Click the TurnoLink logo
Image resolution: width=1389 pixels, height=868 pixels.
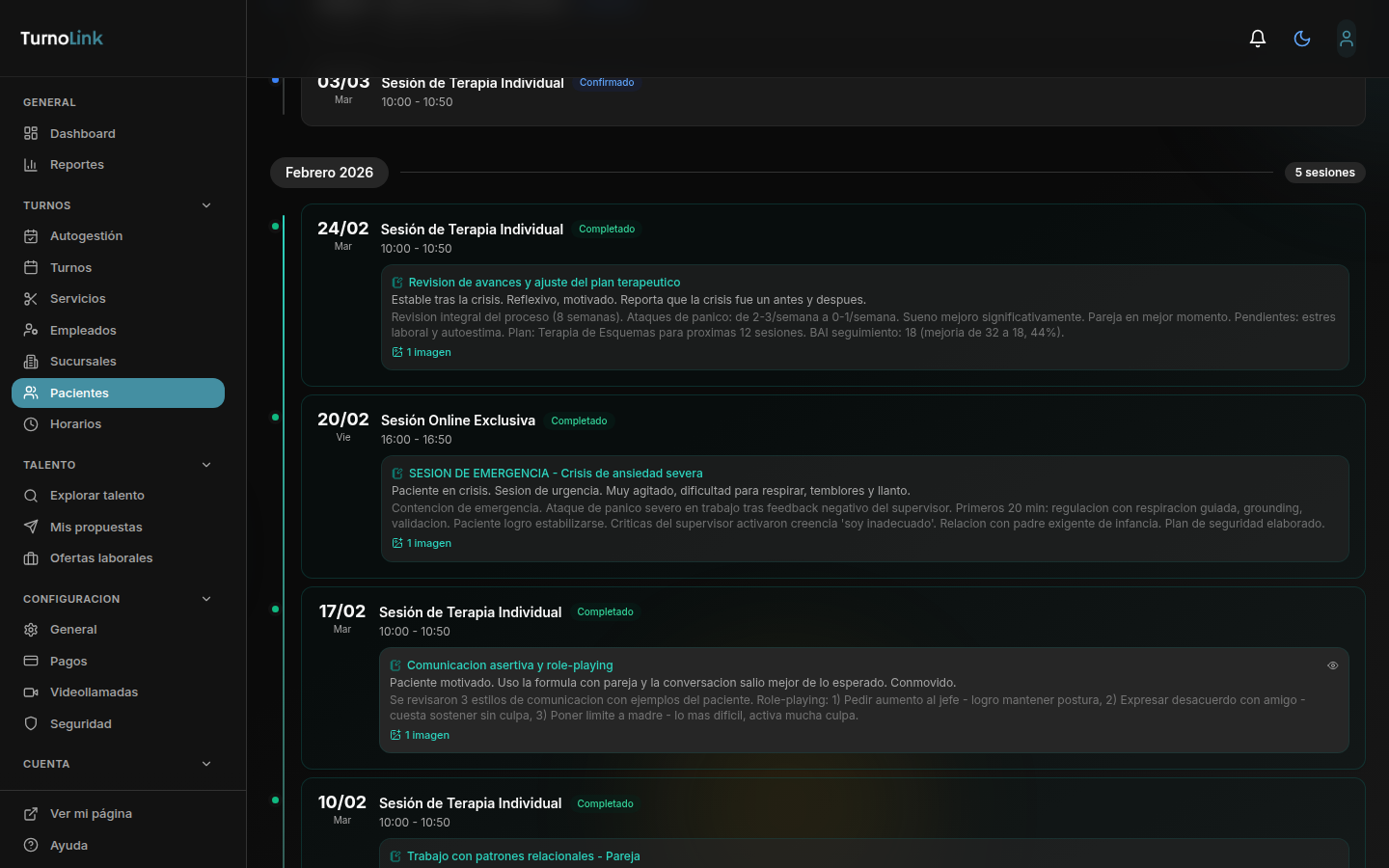point(62,39)
